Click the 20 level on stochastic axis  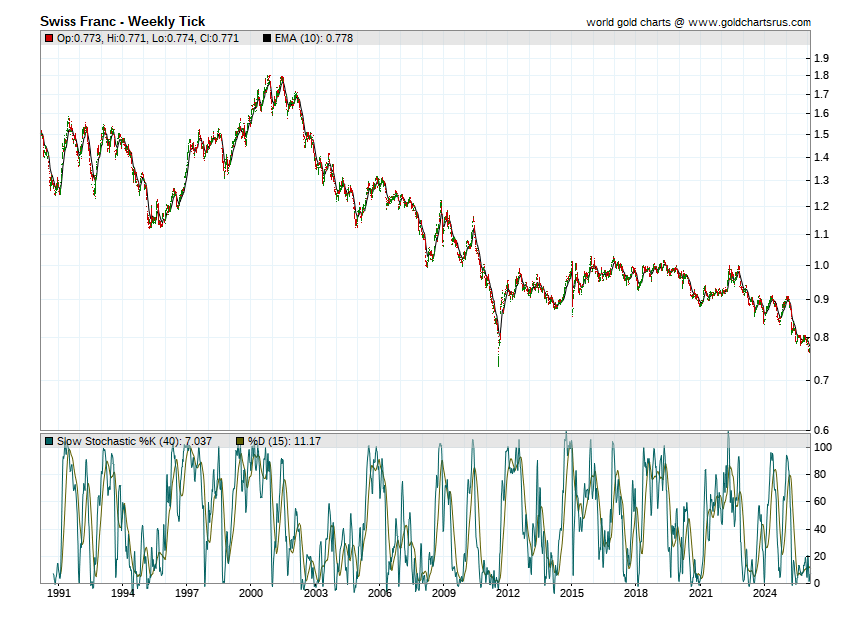[x=821, y=557]
